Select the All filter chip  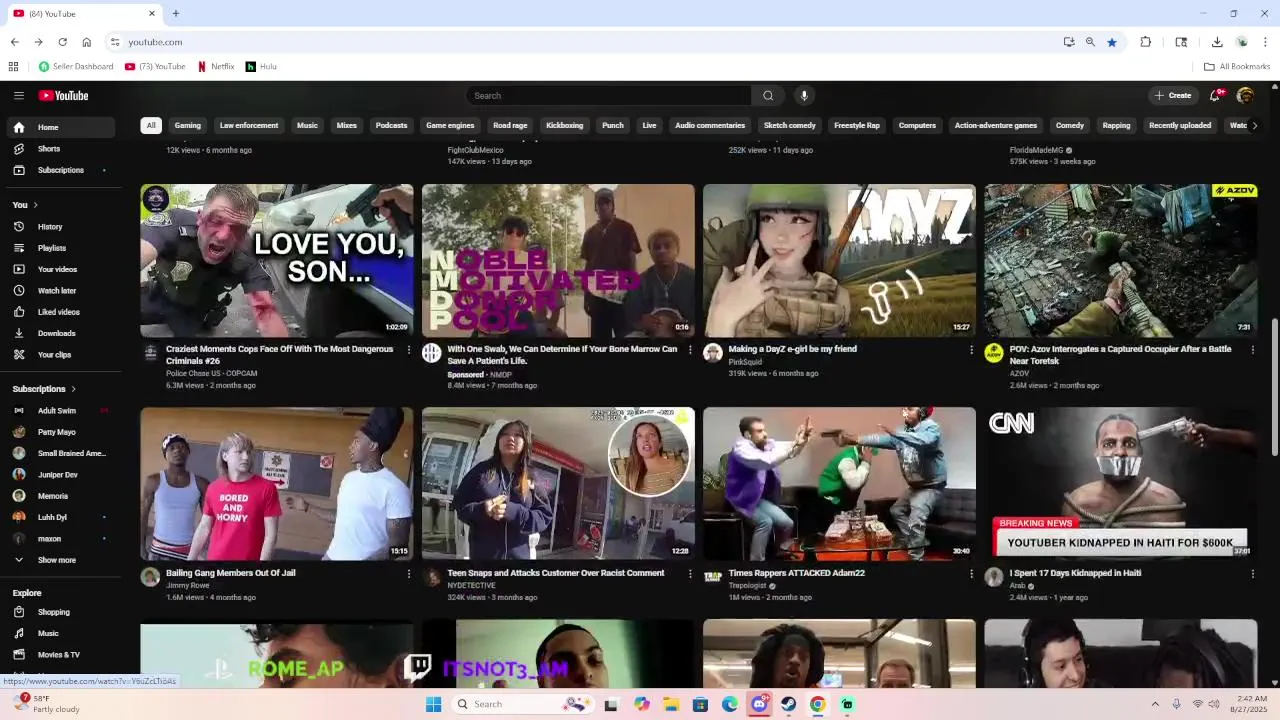151,125
